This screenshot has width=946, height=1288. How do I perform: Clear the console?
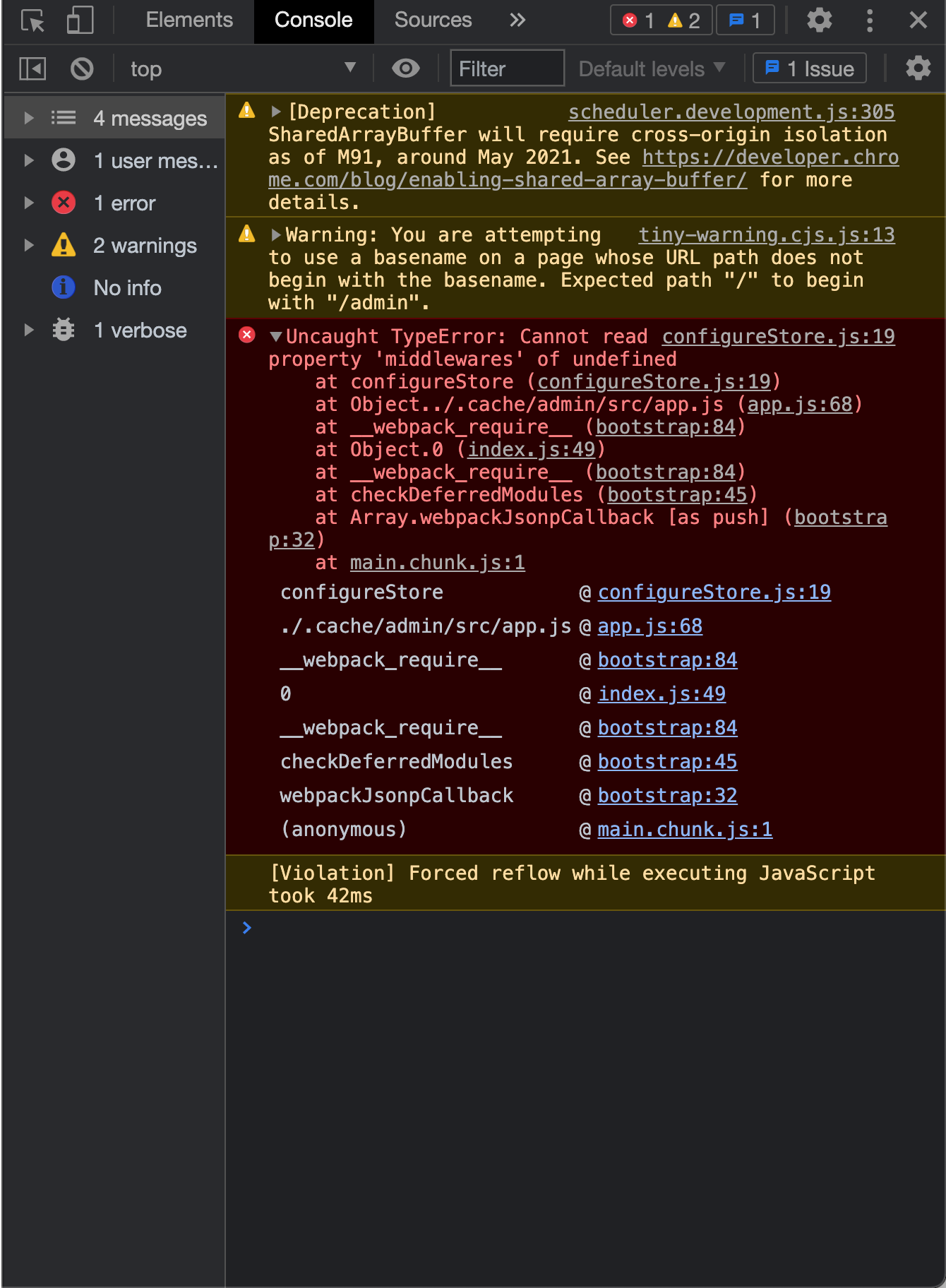82,68
